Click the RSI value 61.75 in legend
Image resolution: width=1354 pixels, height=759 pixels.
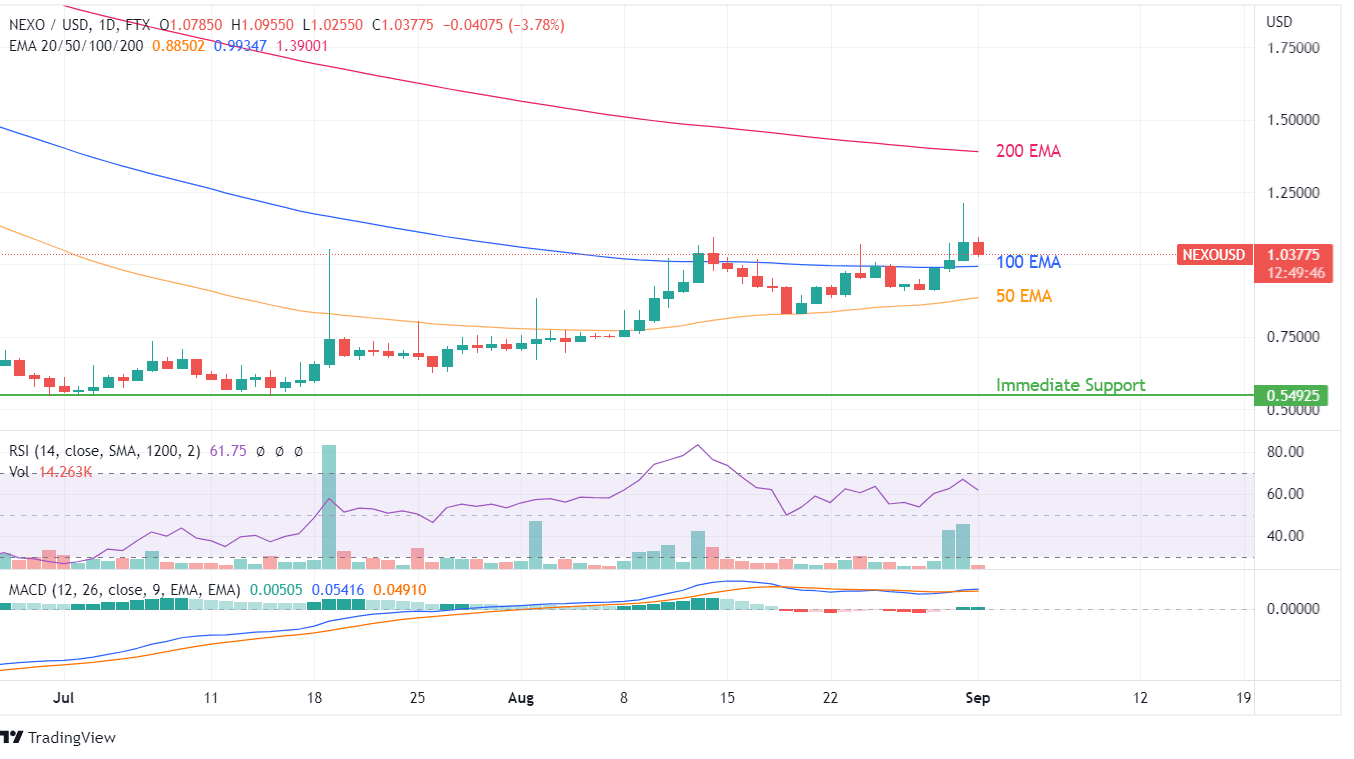click(x=228, y=452)
